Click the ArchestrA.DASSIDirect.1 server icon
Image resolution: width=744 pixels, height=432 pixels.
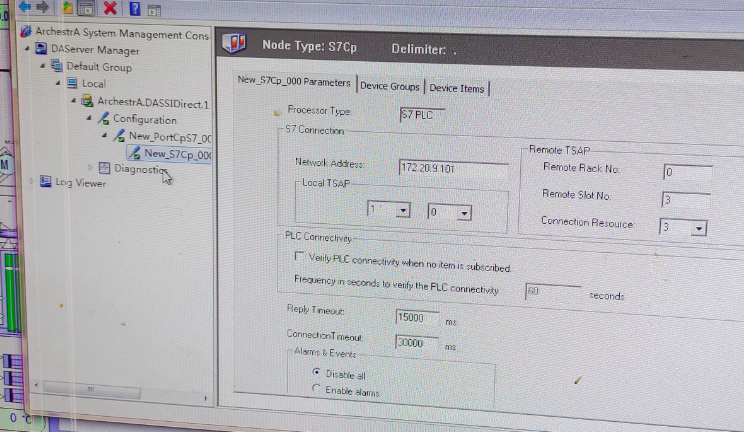(x=88, y=102)
